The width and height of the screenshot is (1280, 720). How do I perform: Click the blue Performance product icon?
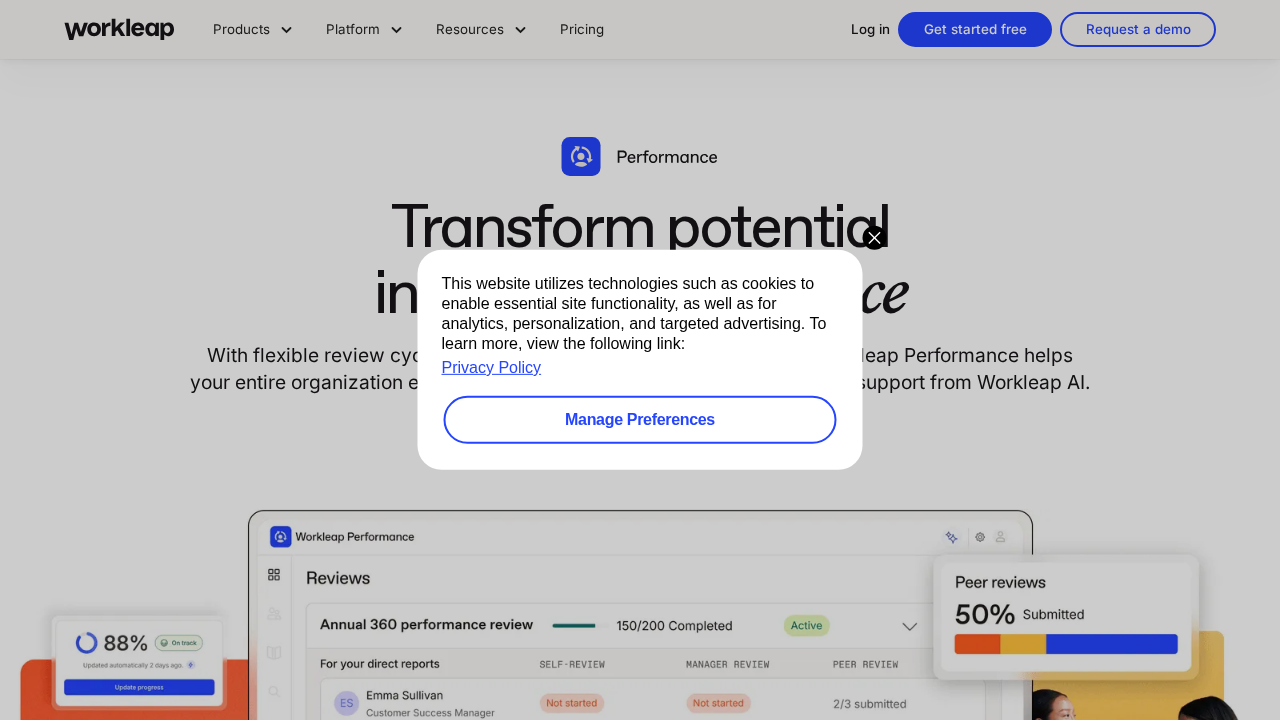point(581,157)
